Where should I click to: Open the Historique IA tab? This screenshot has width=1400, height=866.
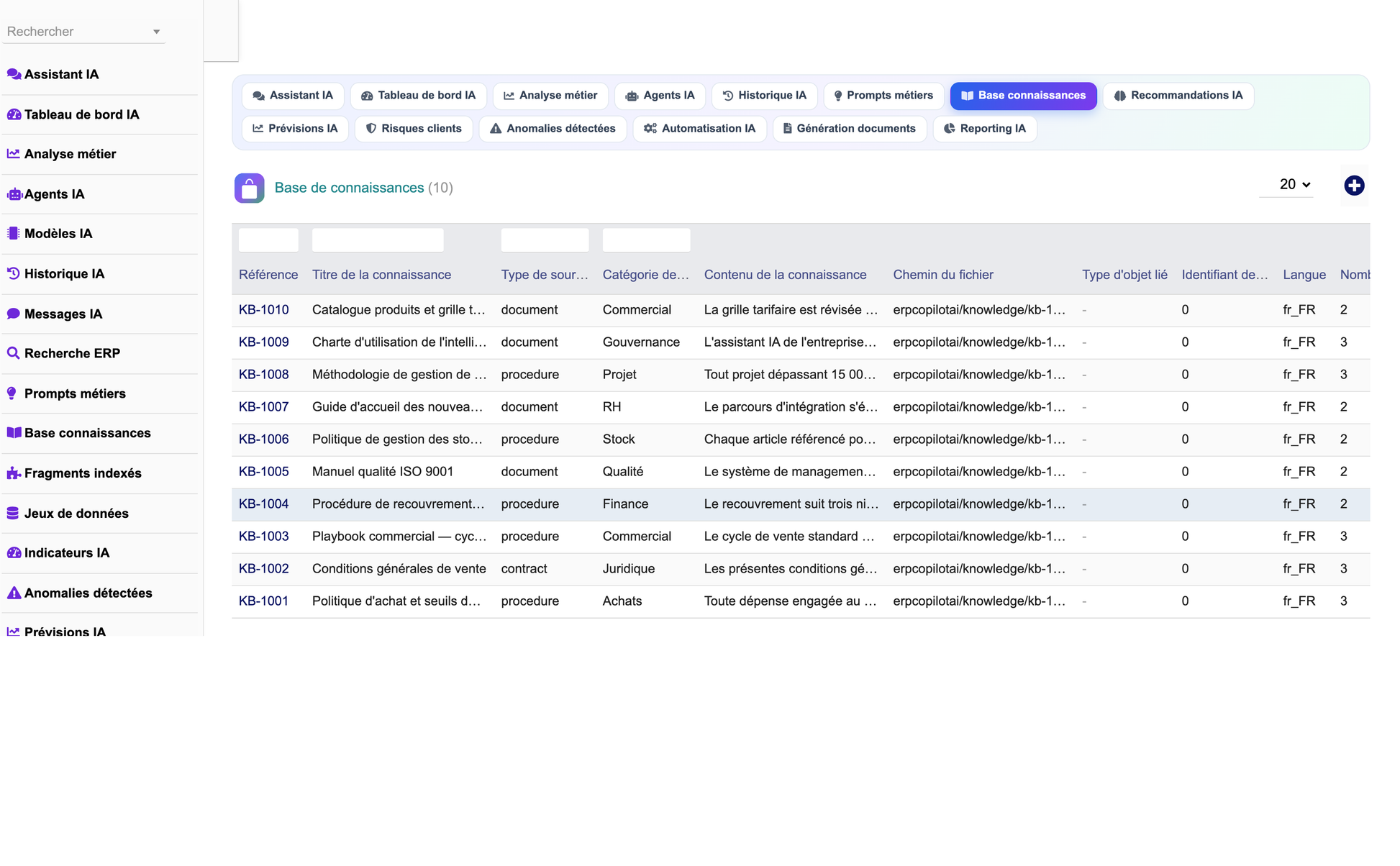point(764,96)
